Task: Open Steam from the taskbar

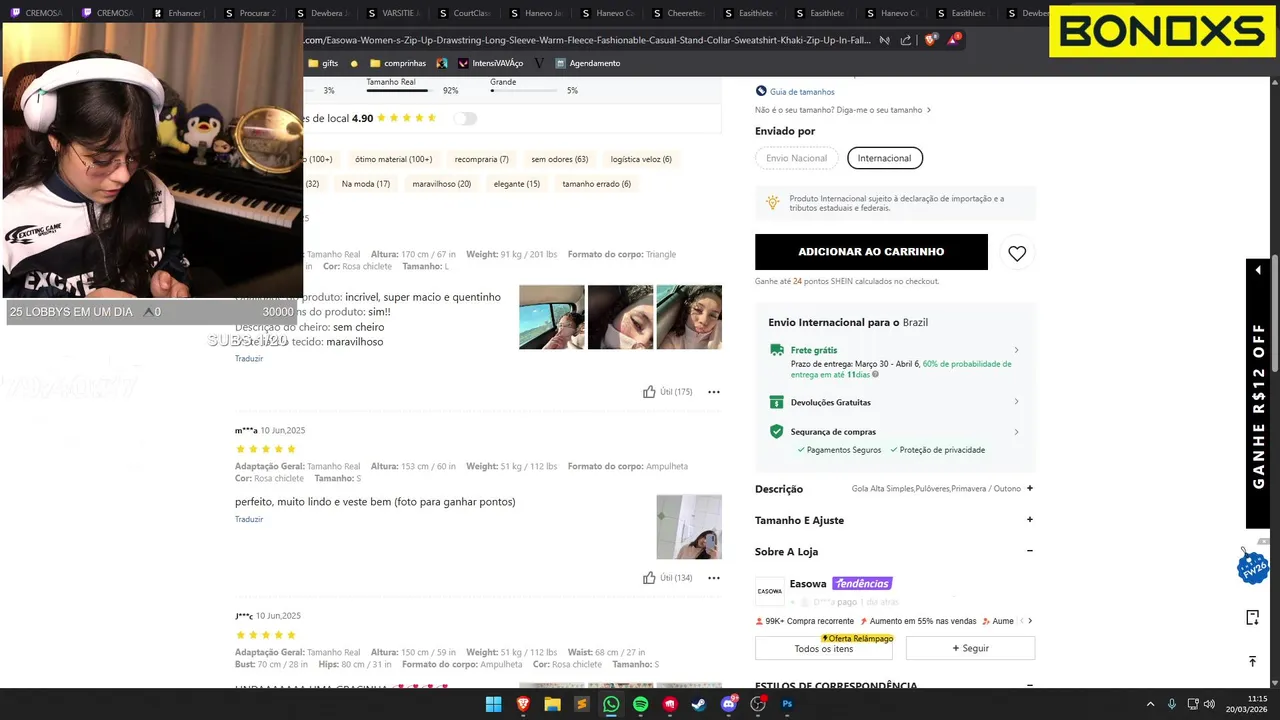Action: [x=699, y=704]
